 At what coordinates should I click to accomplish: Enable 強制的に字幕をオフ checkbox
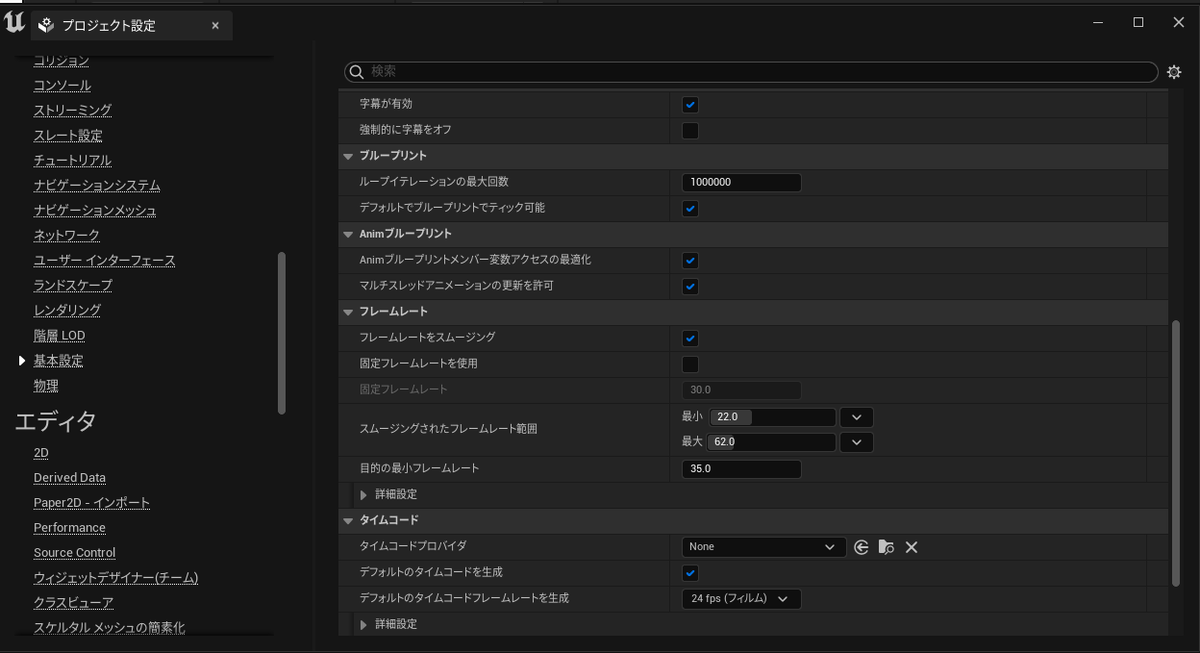click(x=690, y=130)
